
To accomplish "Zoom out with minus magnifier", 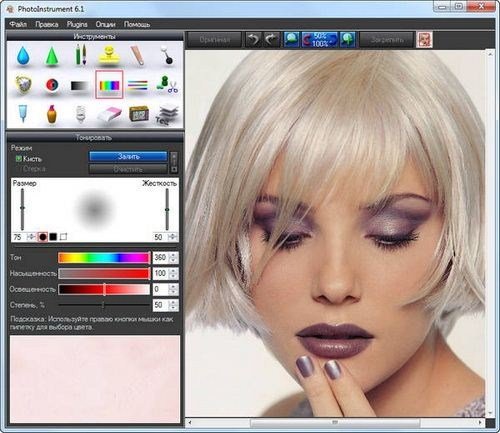I will (292, 40).
